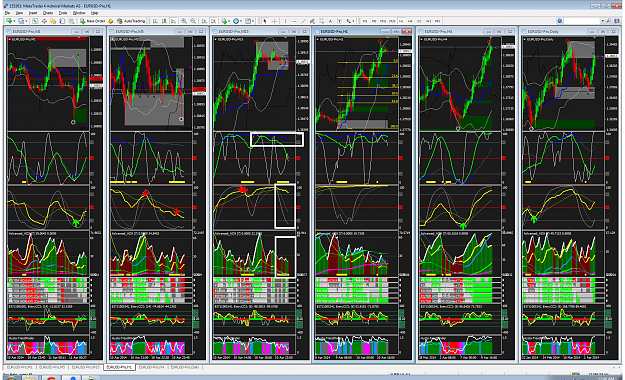Open the Insert menu

[33, 13]
